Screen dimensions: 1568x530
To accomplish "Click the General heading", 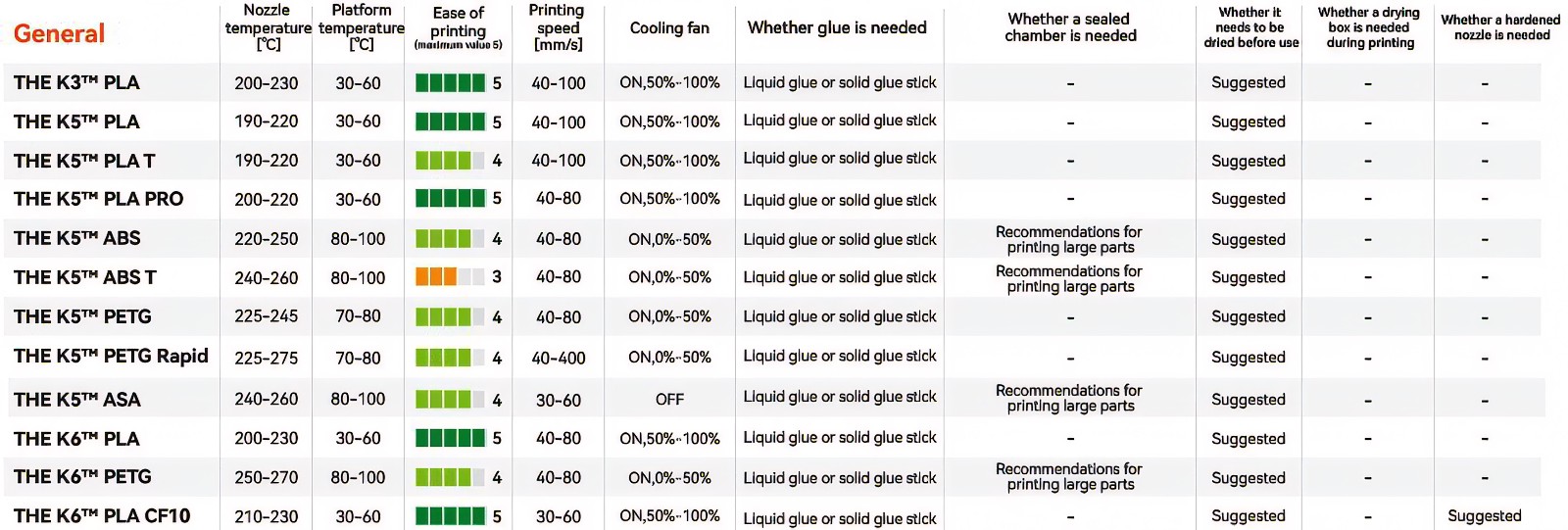I will pyautogui.click(x=59, y=33).
